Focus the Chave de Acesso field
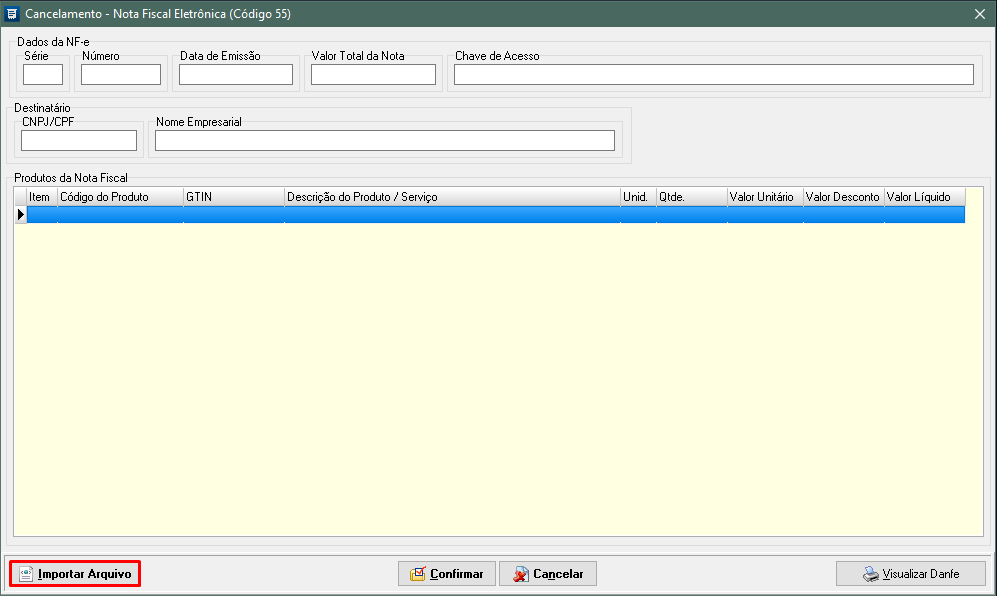The image size is (997, 596). (x=713, y=75)
